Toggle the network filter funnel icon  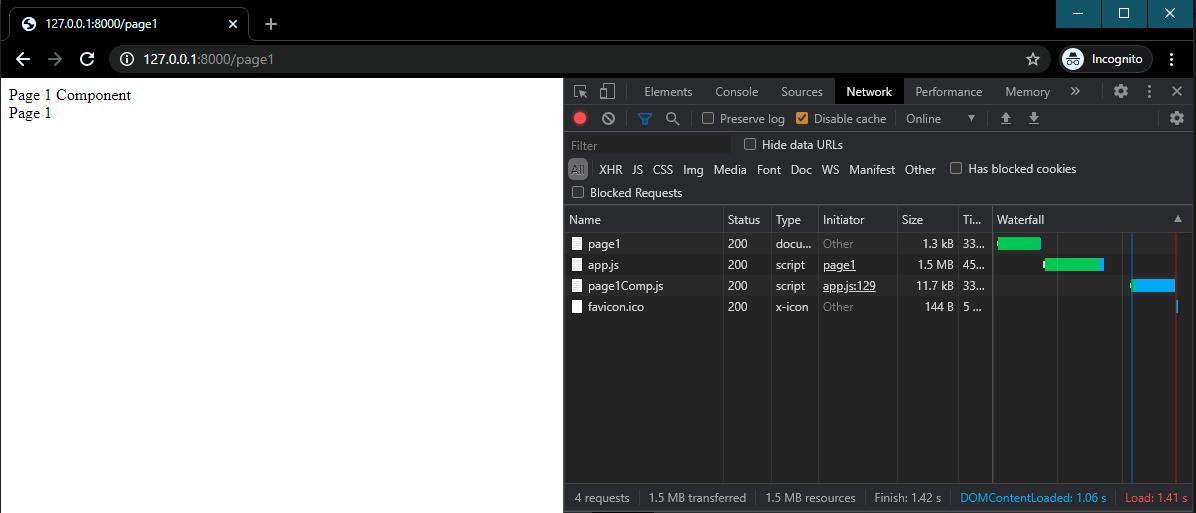coord(645,118)
